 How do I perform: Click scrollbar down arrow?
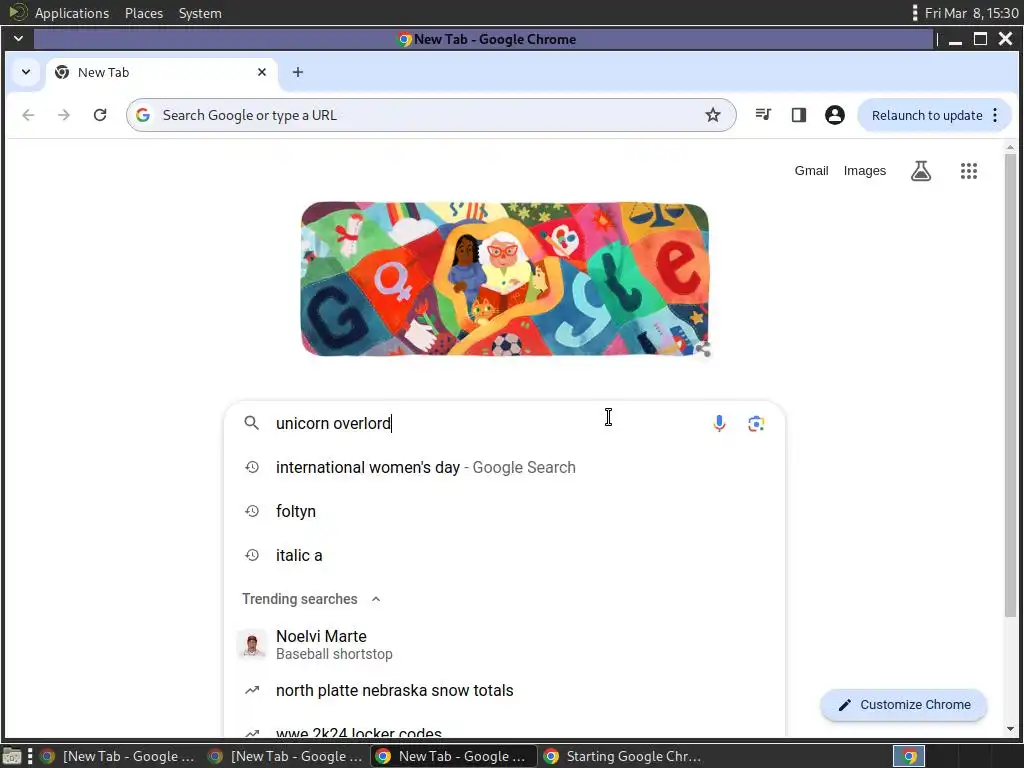tap(1010, 729)
